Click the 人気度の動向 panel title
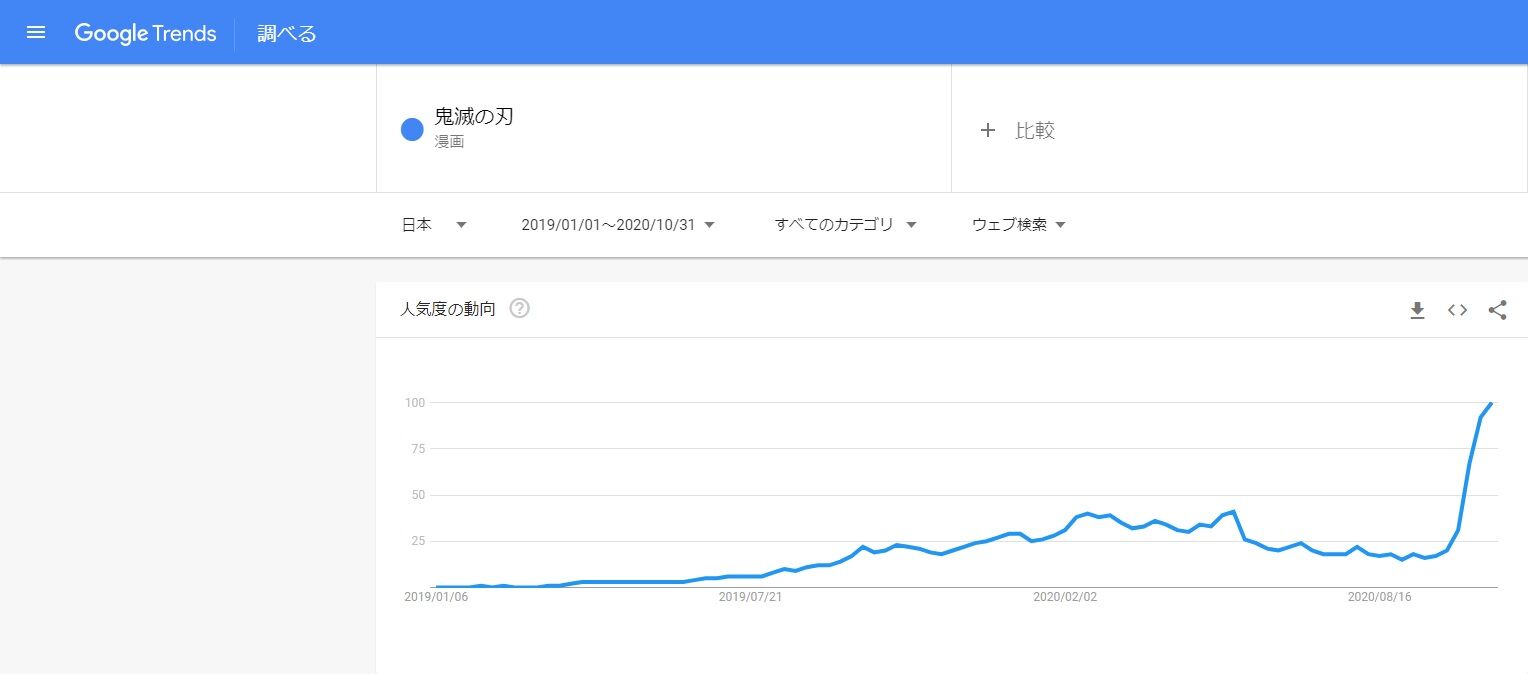 (447, 309)
